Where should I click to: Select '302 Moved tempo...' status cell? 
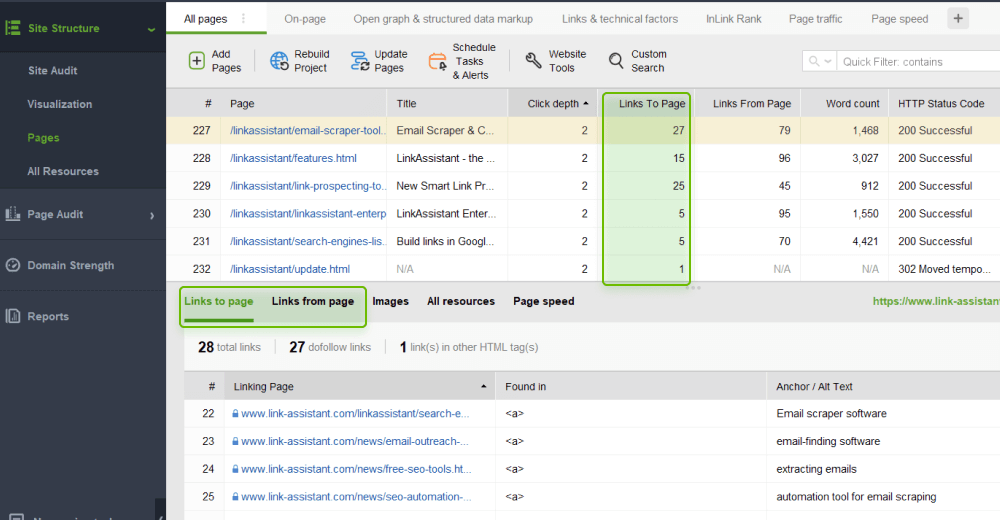pos(944,269)
